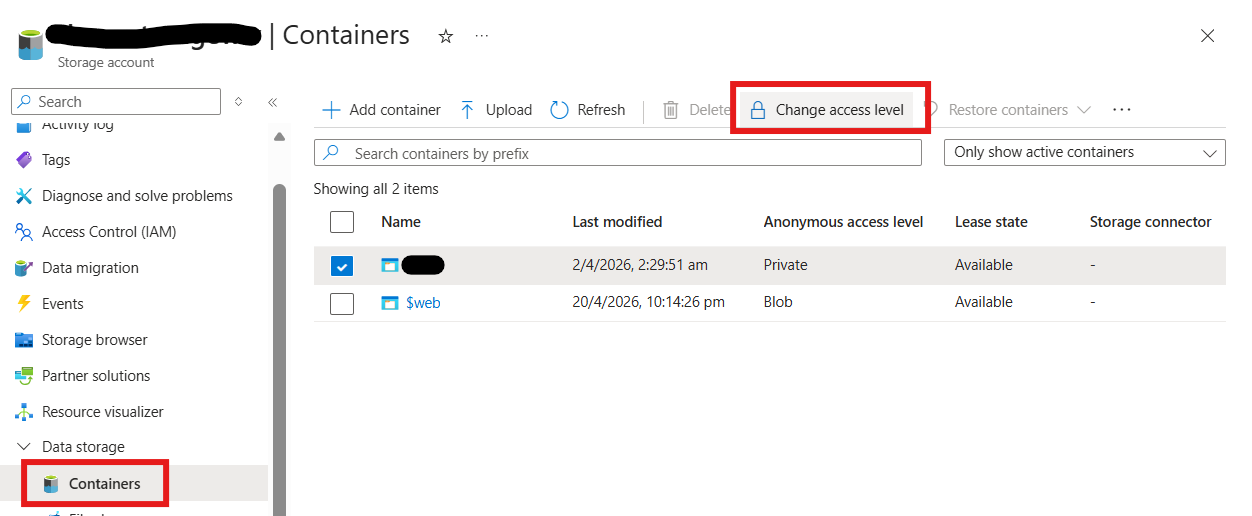Open Resource visualizer in sidebar

(103, 412)
